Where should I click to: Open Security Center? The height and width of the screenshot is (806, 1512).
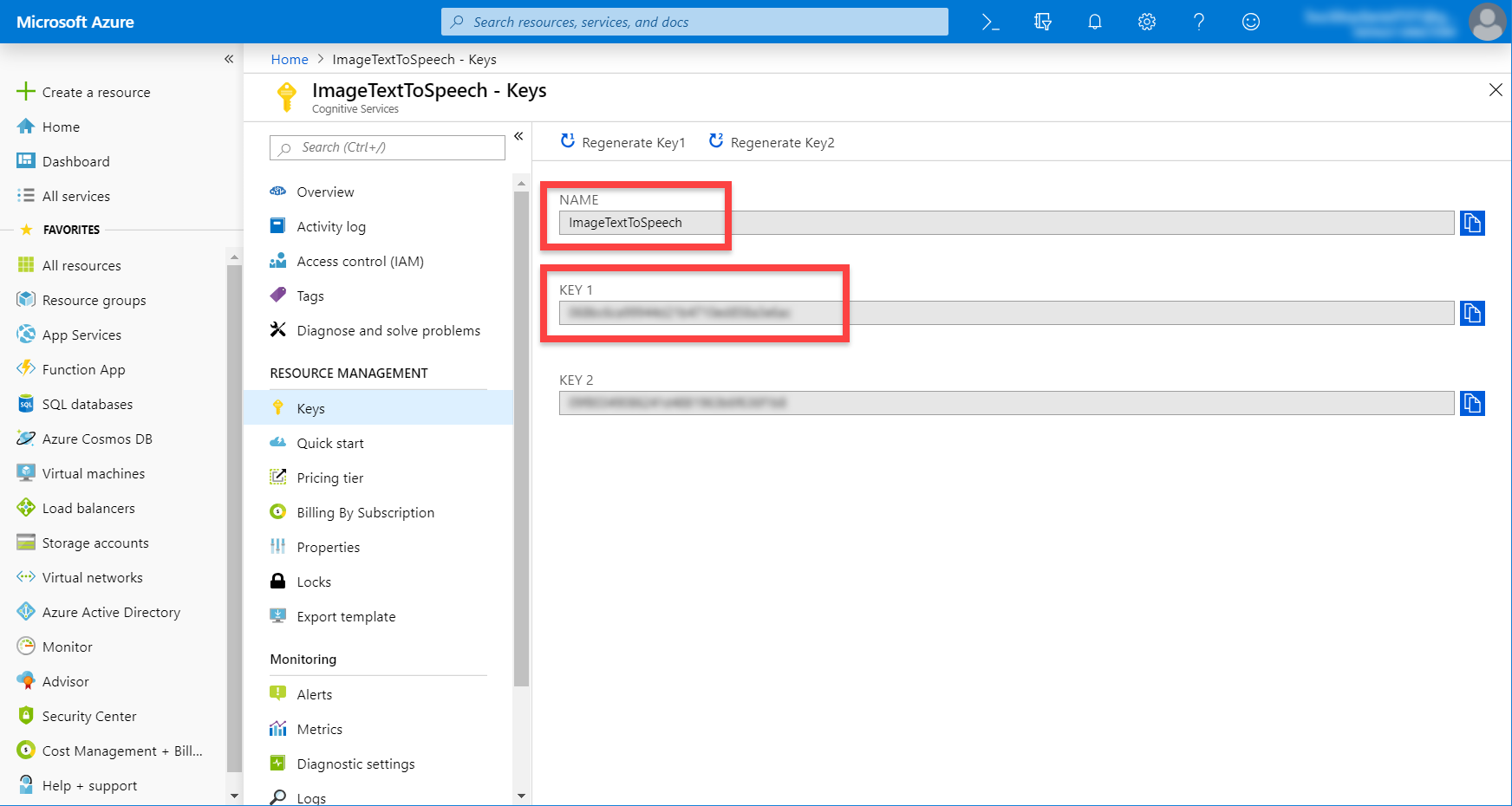(x=77, y=716)
